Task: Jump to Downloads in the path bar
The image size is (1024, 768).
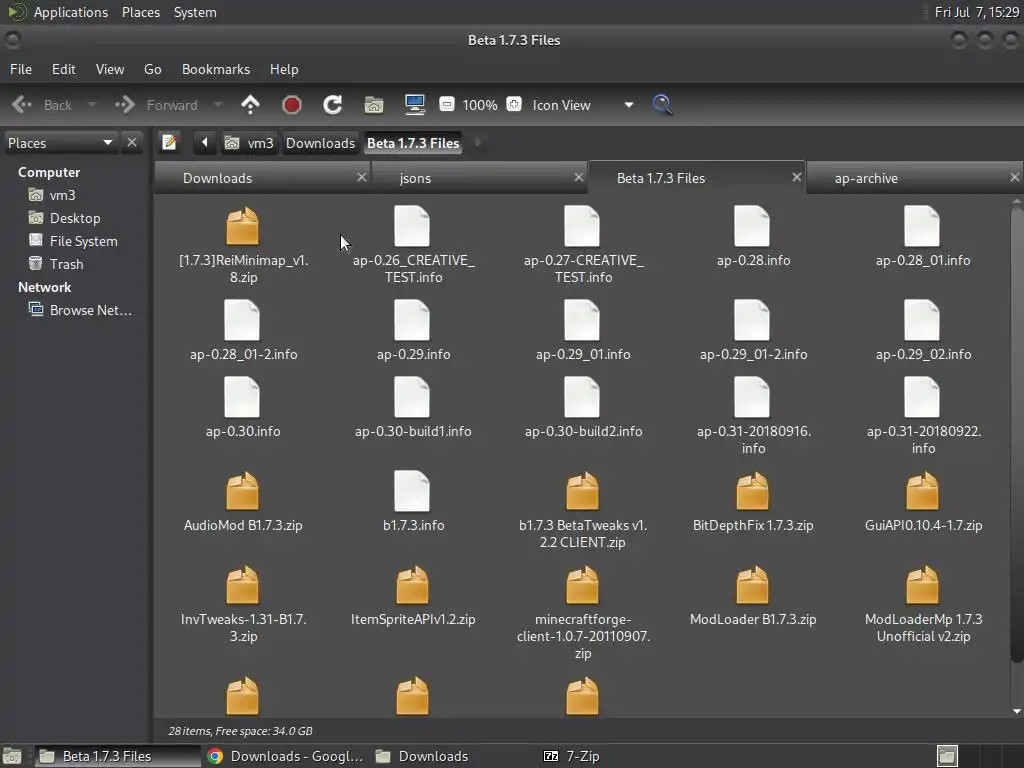Action: tap(320, 143)
